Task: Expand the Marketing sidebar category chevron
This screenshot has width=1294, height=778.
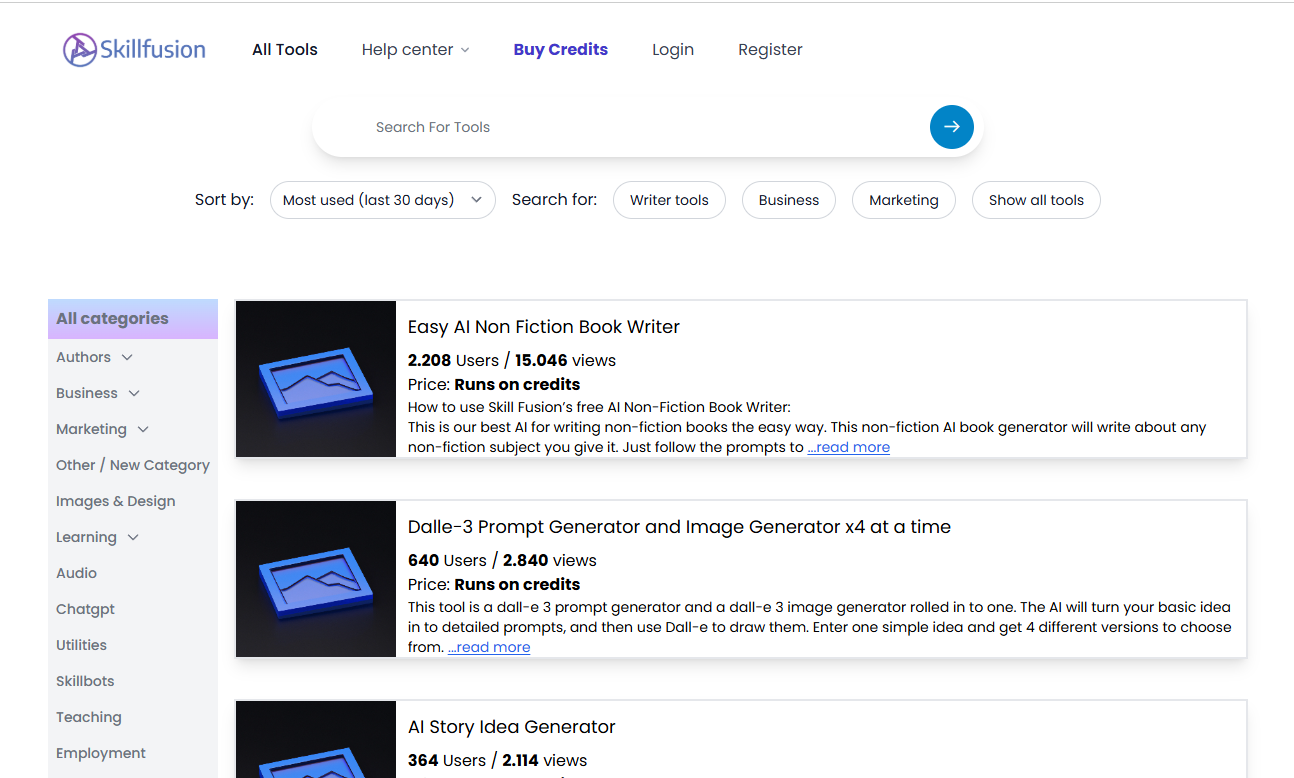Action: [x=143, y=430]
